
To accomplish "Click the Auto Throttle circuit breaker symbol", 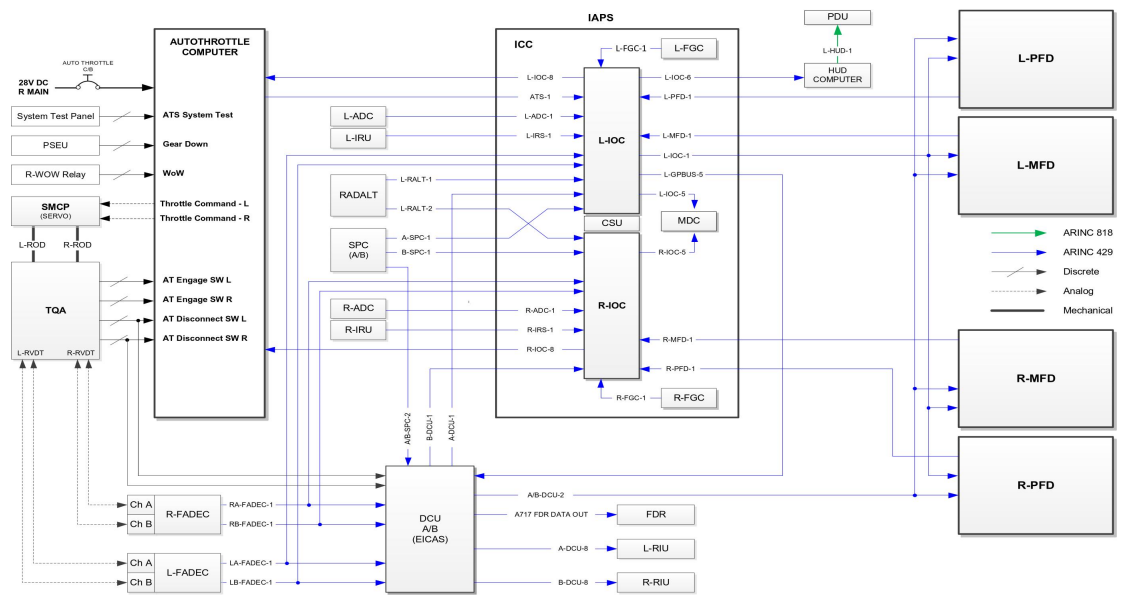I will 88,80.
